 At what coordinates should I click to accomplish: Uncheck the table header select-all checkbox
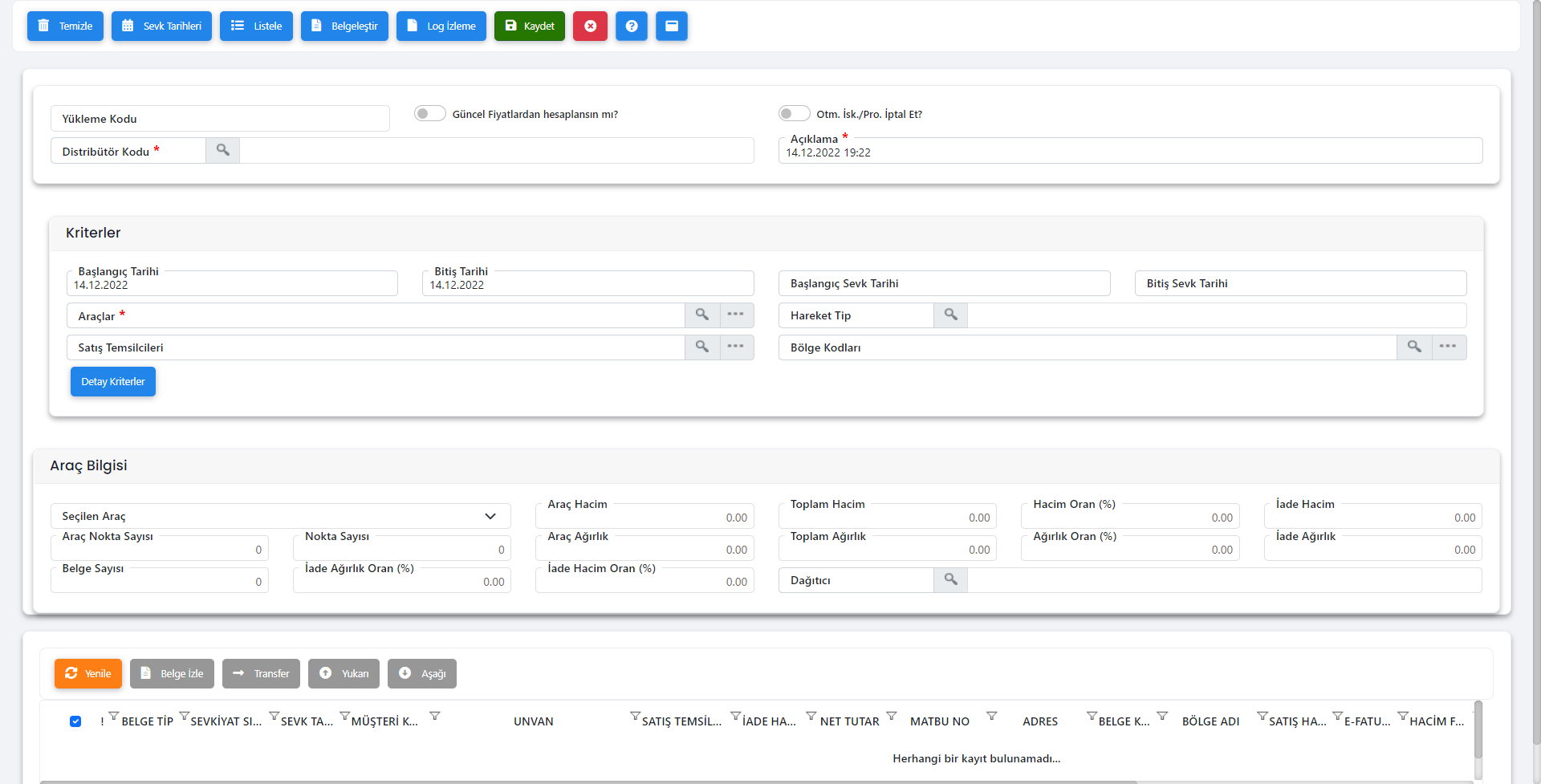pyautogui.click(x=75, y=721)
